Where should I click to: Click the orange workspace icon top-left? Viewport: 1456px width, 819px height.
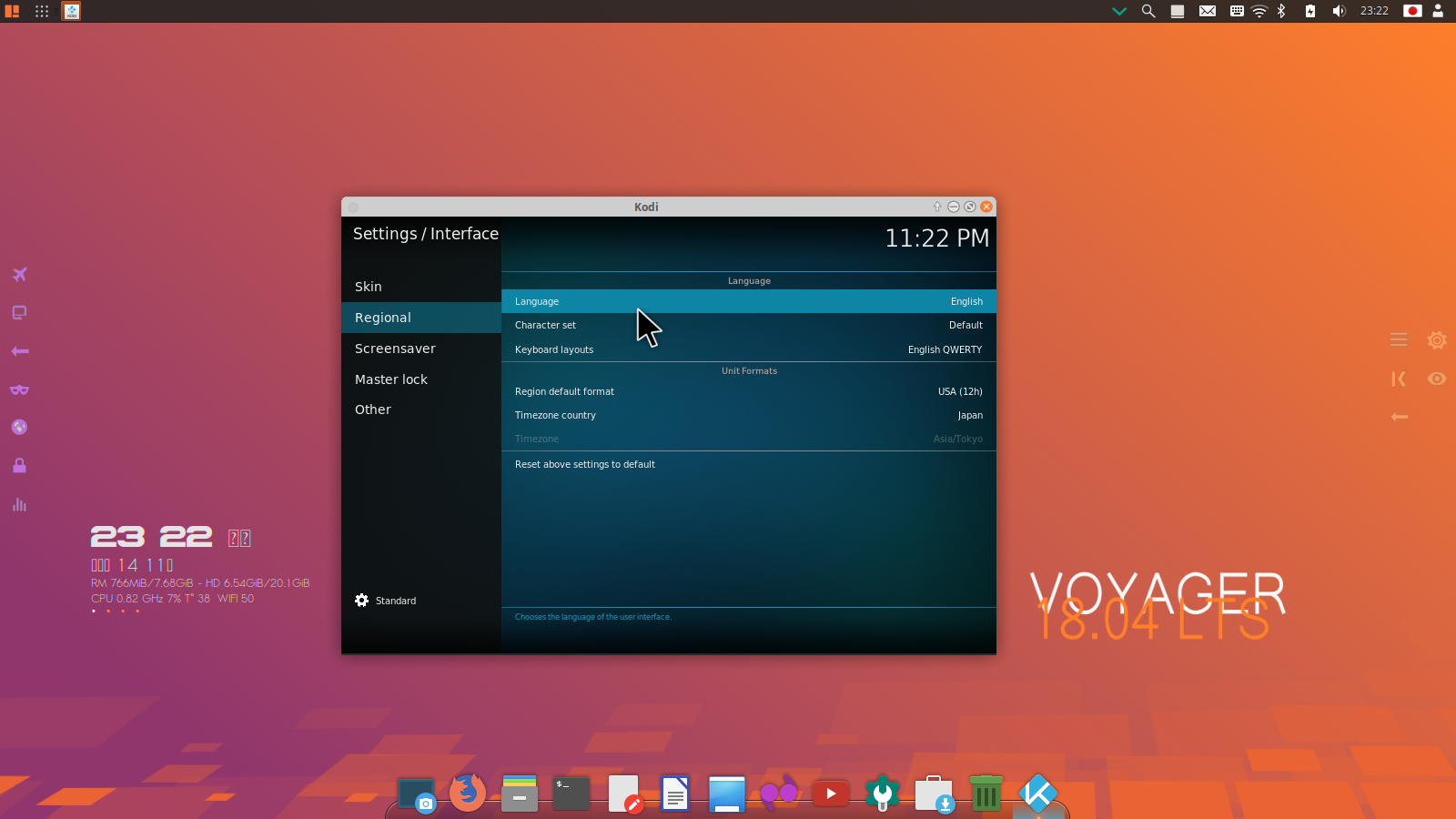12,11
